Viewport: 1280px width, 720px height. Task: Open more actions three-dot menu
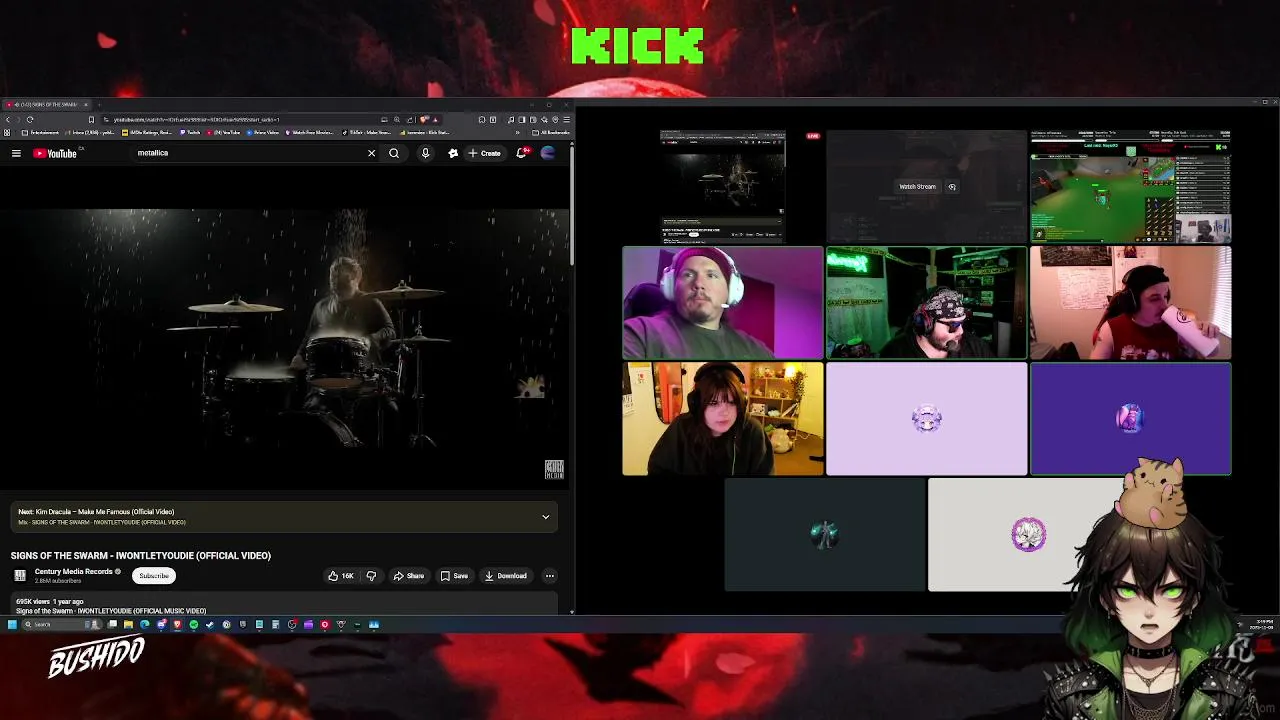coord(549,576)
